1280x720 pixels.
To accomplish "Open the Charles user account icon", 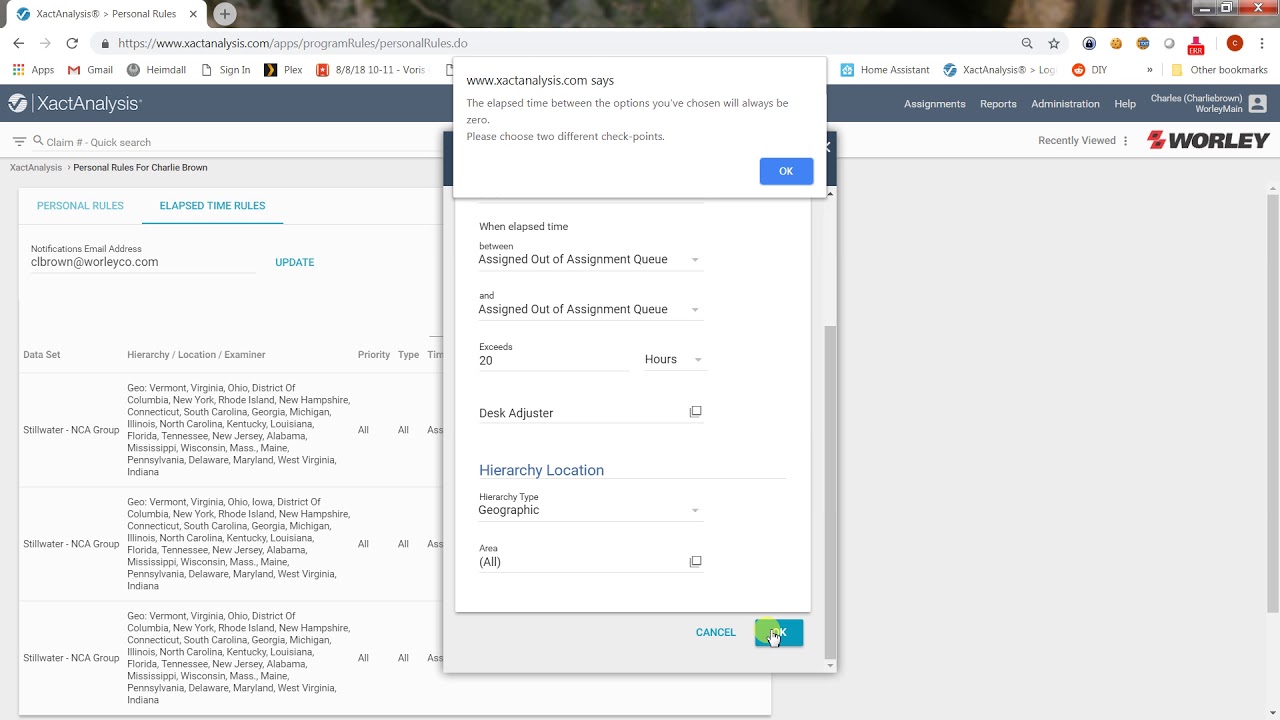I will pyautogui.click(x=1257, y=104).
